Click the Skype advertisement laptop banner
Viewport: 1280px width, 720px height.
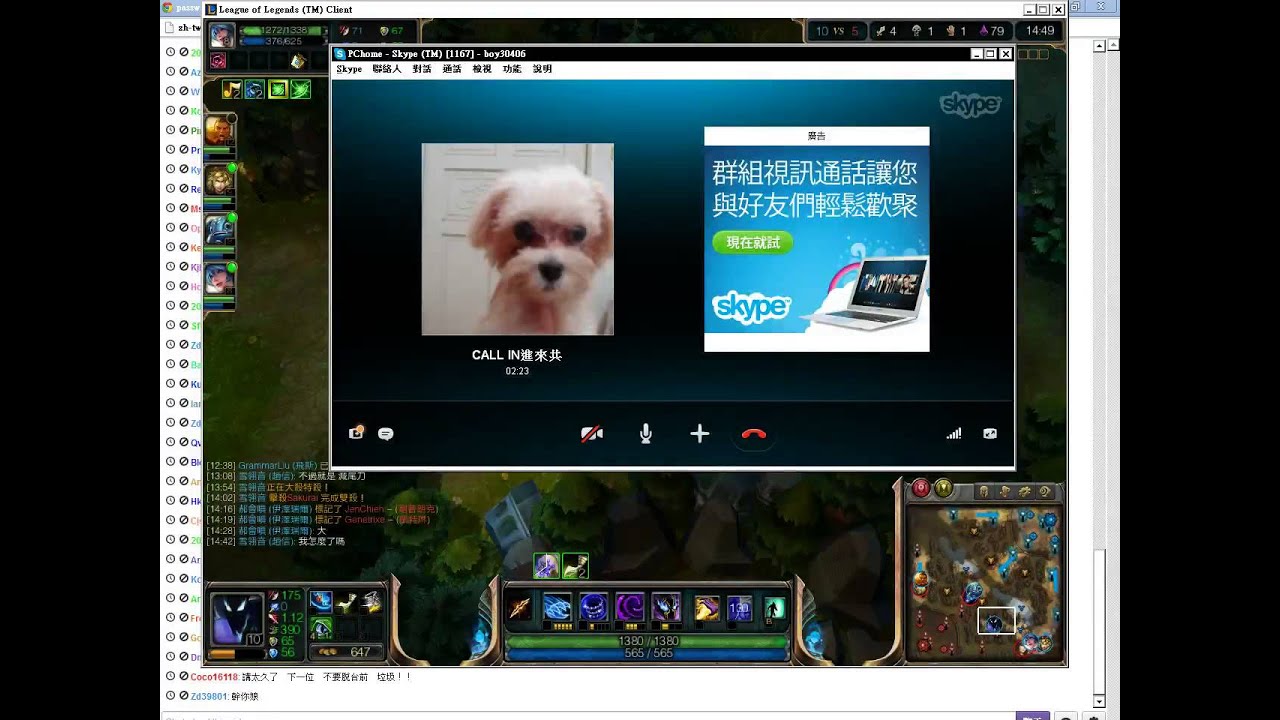(816, 248)
